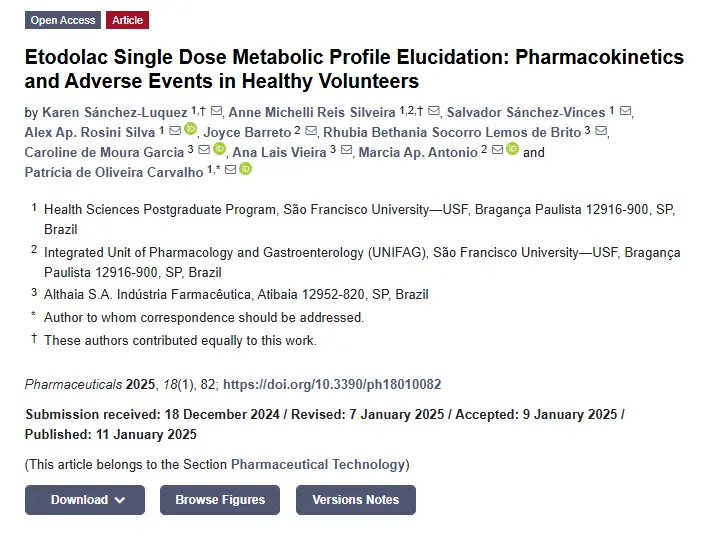Open author name Patrícia de Oliveira Carvalho
724x536 pixels.
114,173
